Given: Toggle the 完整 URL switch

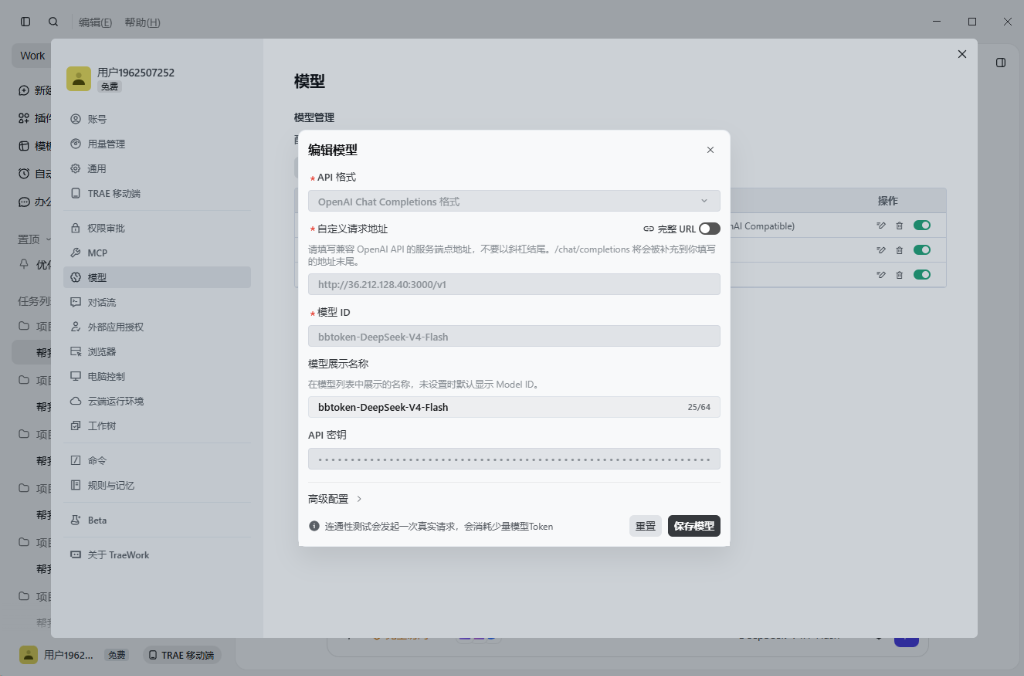Looking at the screenshot, I should tap(709, 229).
